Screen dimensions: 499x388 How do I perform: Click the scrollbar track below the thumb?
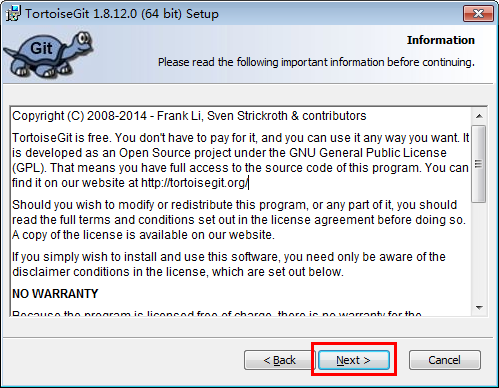point(479,251)
